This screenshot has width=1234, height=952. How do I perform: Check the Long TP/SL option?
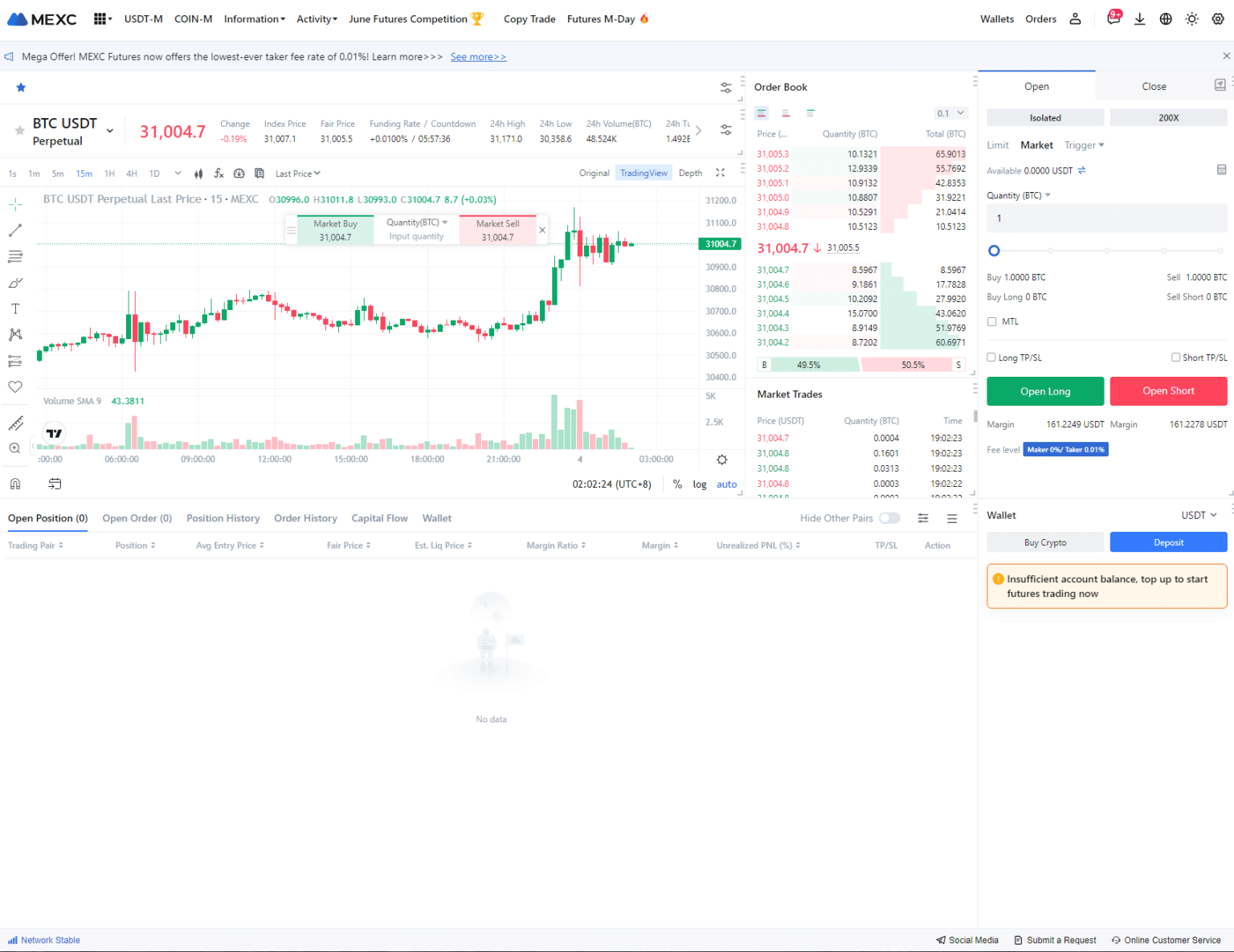coord(991,358)
